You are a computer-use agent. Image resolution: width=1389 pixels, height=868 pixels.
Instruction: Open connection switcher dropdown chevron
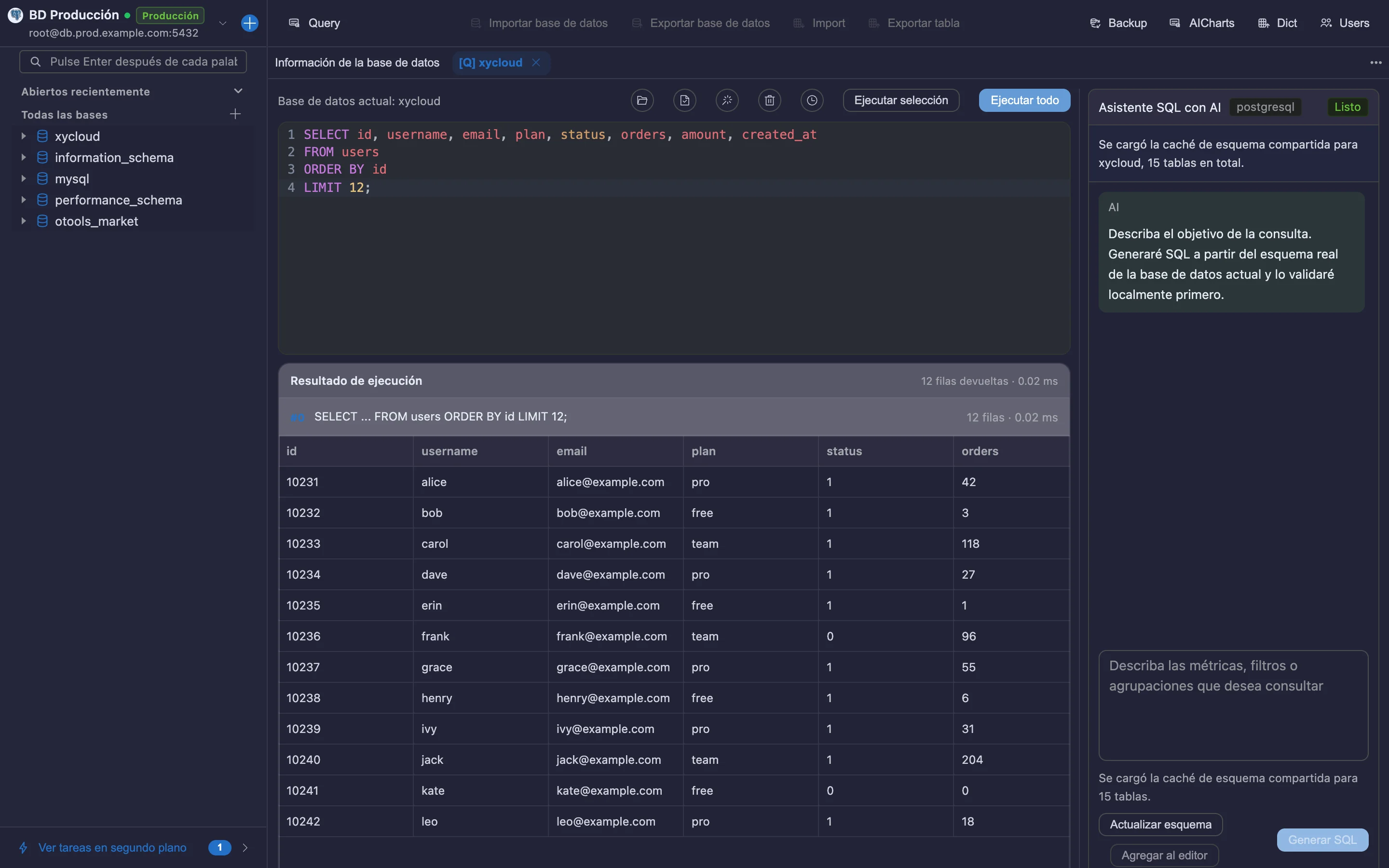click(223, 24)
